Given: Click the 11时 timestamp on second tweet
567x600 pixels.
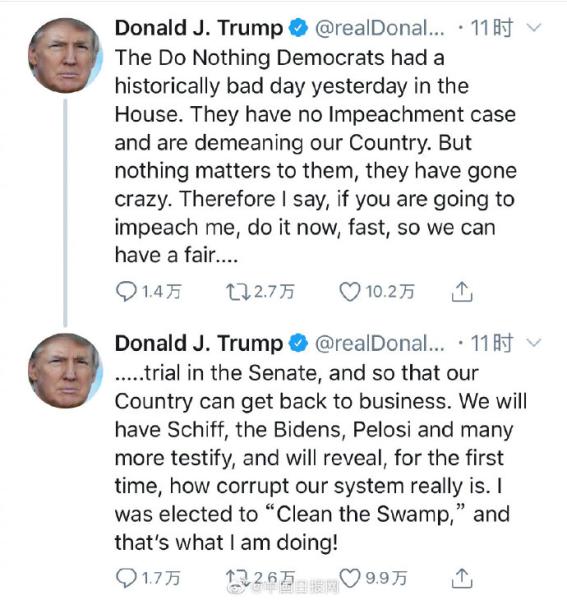Looking at the screenshot, I should coord(491,343).
